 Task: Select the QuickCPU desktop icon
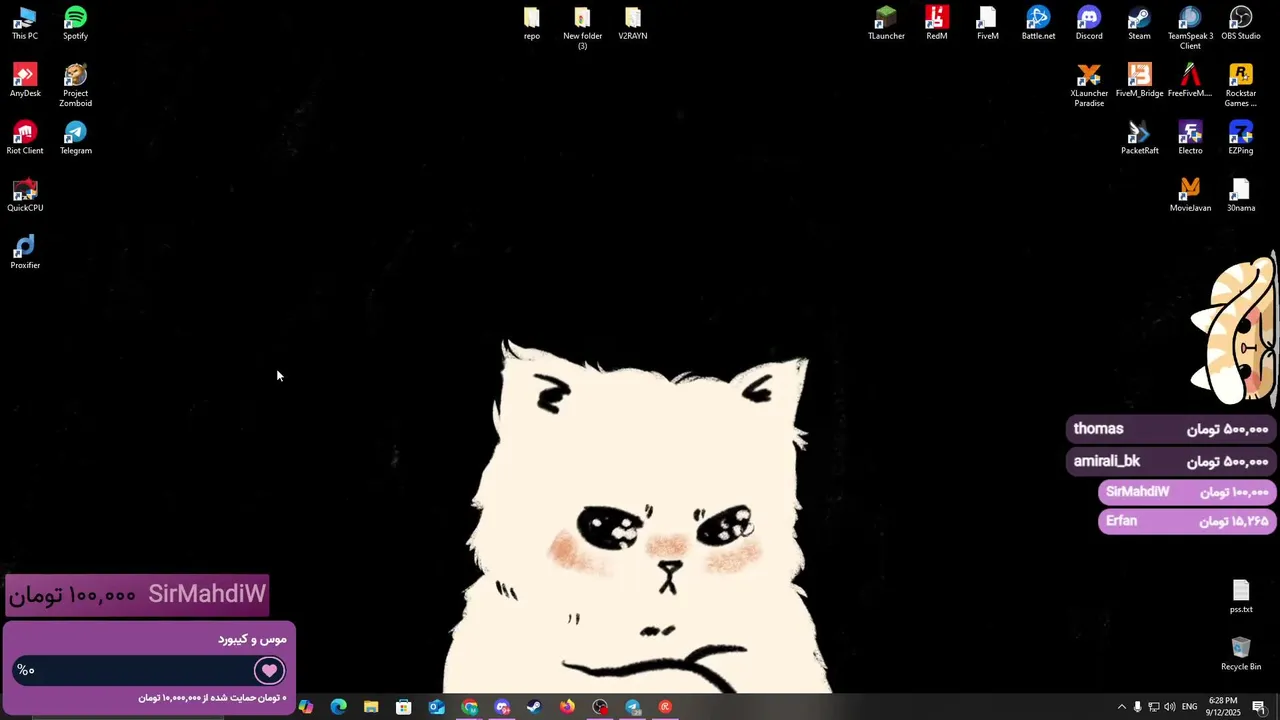(25, 195)
